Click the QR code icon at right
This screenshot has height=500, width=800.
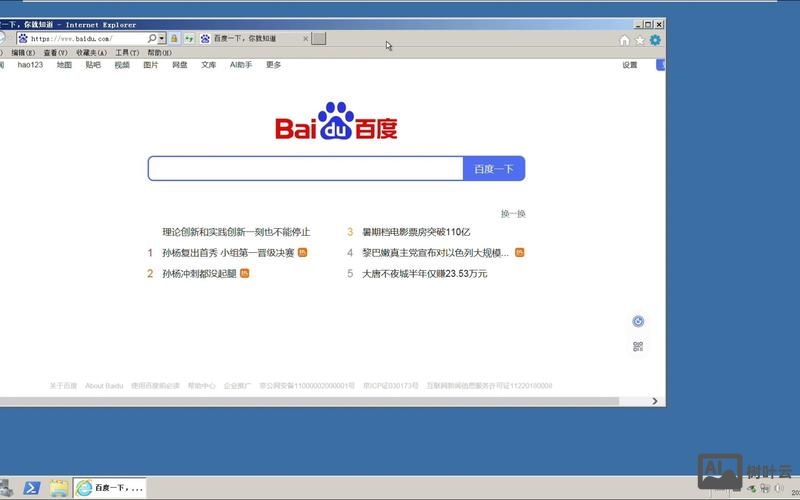pyautogui.click(x=638, y=347)
